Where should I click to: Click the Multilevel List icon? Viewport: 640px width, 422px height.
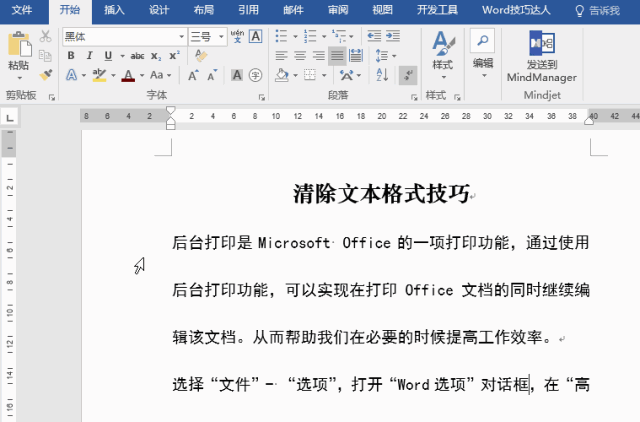click(339, 36)
